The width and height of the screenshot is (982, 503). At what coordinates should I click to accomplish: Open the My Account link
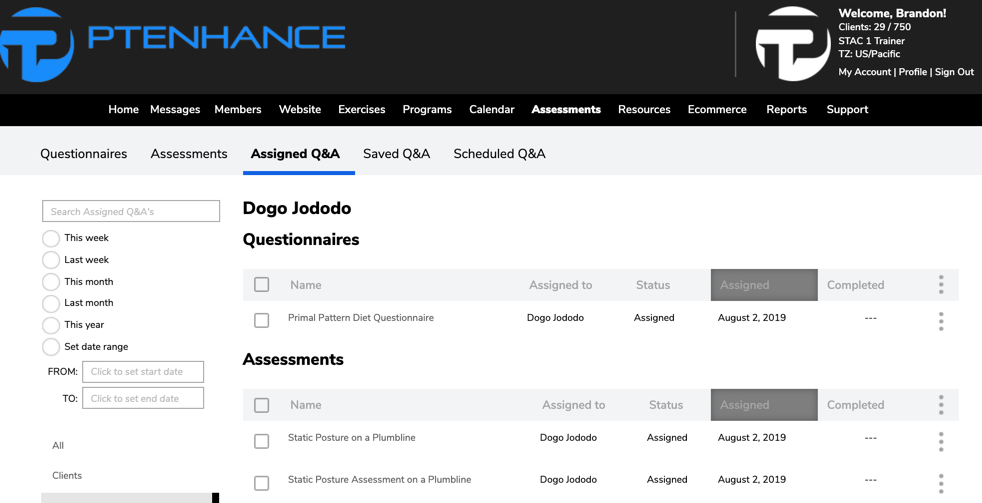[x=864, y=72]
